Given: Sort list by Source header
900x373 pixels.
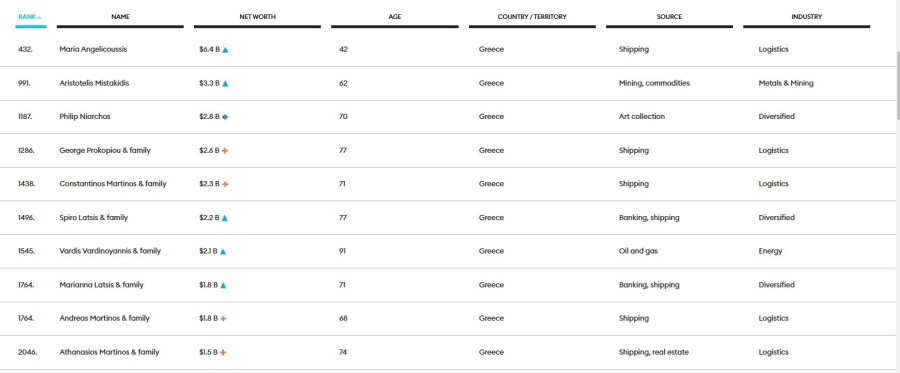Looking at the screenshot, I should pos(669,17).
